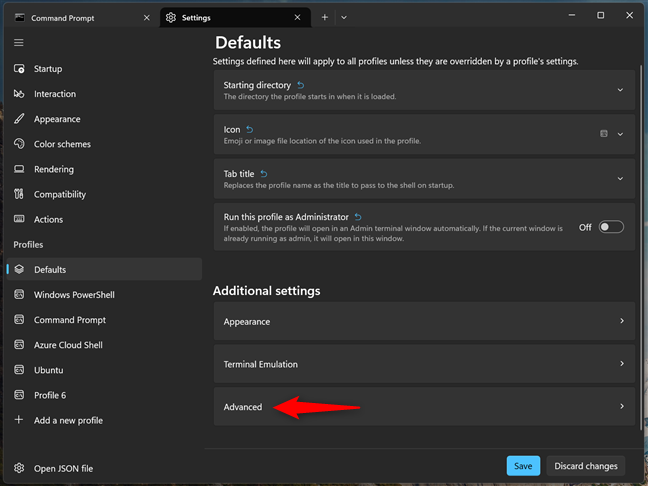Open the Appearance additional settings page
Image resolution: width=648 pixels, height=486 pixels.
[x=424, y=321]
